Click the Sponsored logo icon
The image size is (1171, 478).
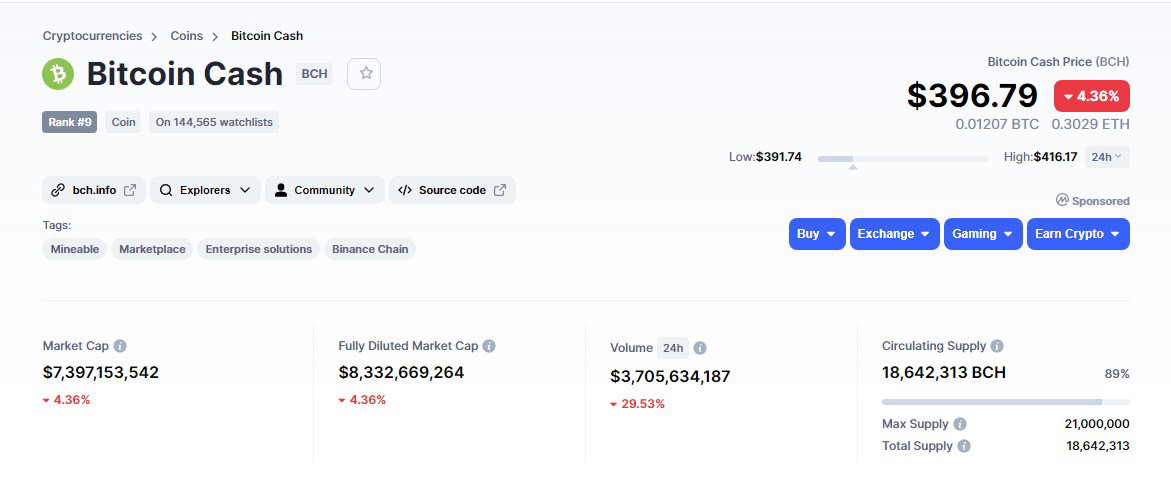[x=1062, y=200]
